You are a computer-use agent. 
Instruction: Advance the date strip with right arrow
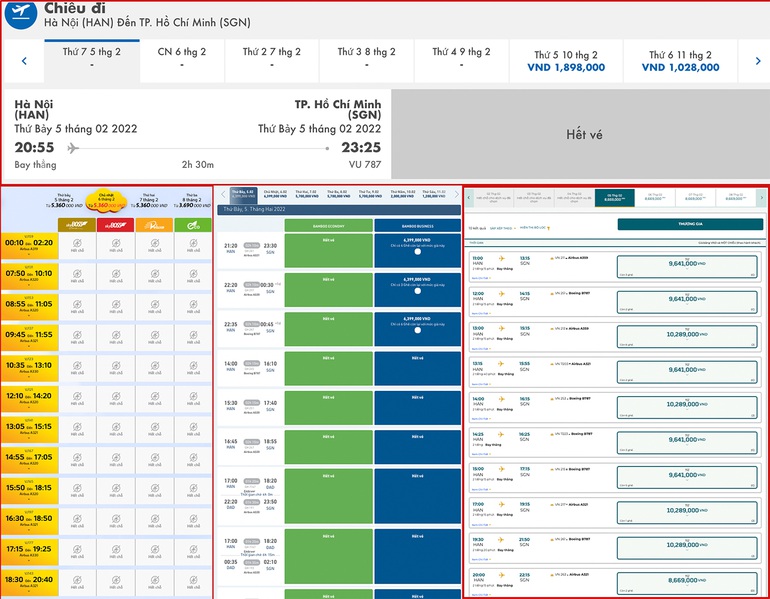pos(758,61)
